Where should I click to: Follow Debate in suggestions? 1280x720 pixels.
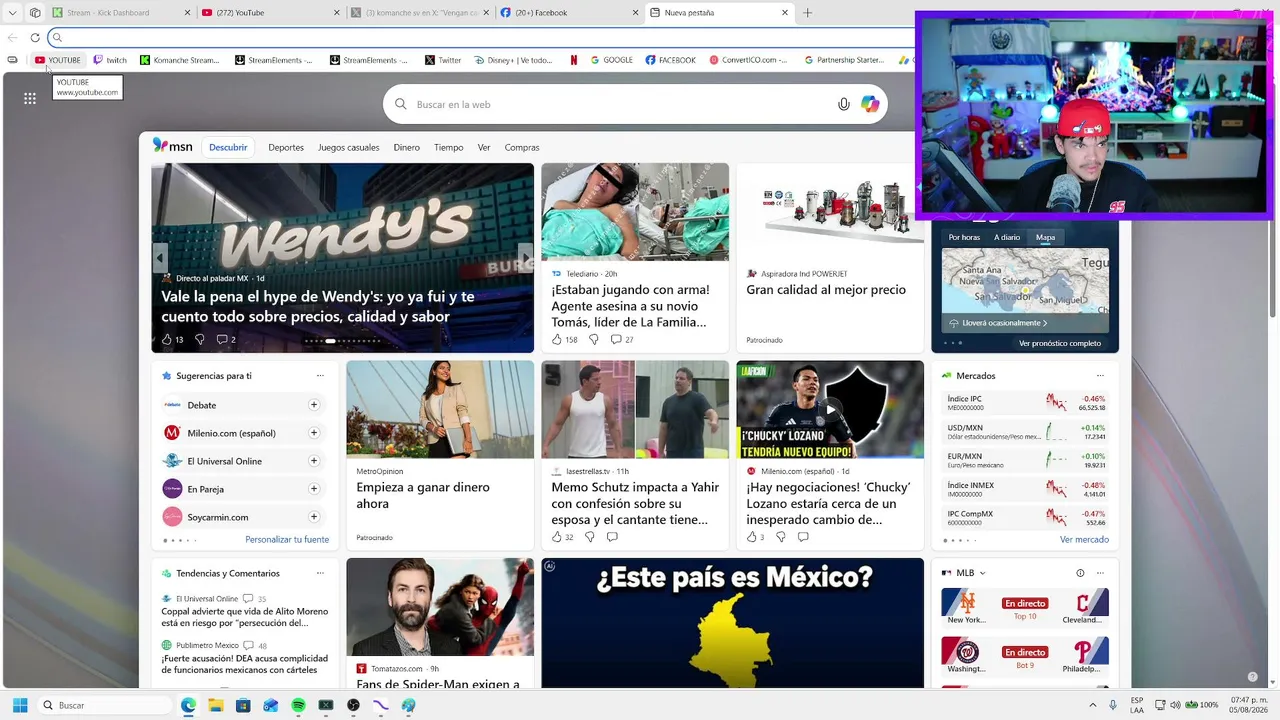(314, 405)
